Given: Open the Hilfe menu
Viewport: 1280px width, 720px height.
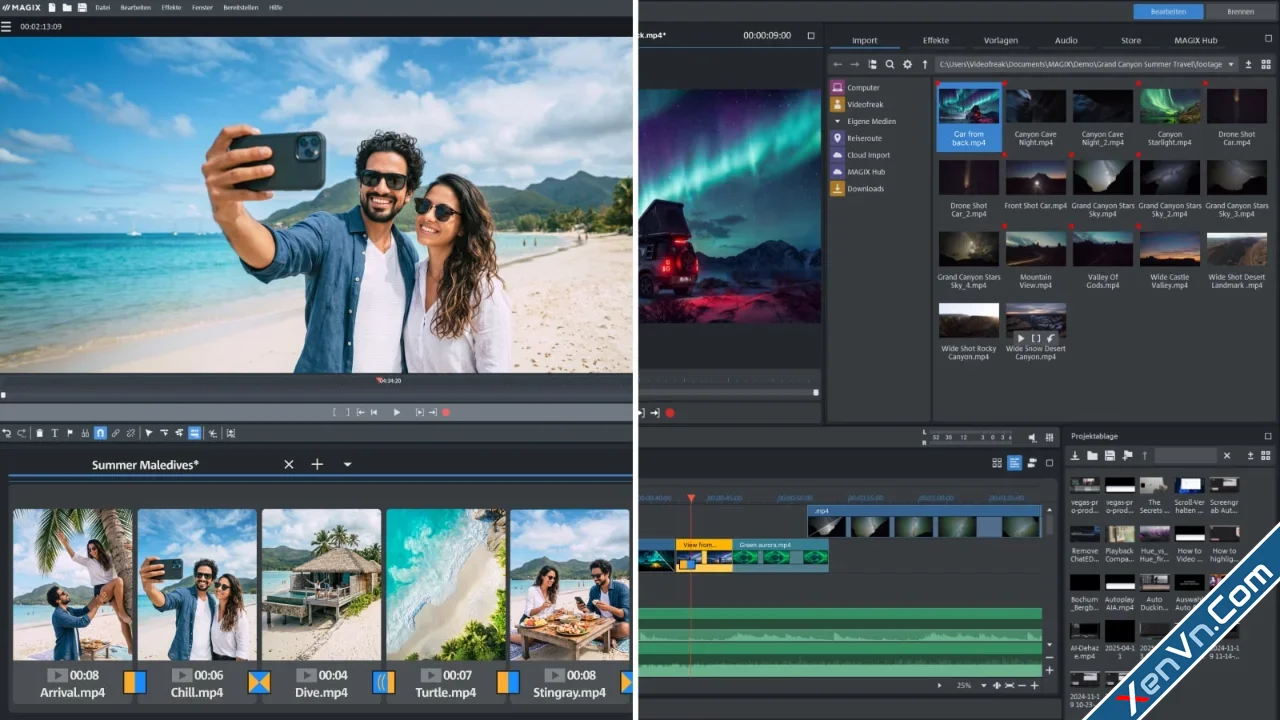Looking at the screenshot, I should 275,7.
